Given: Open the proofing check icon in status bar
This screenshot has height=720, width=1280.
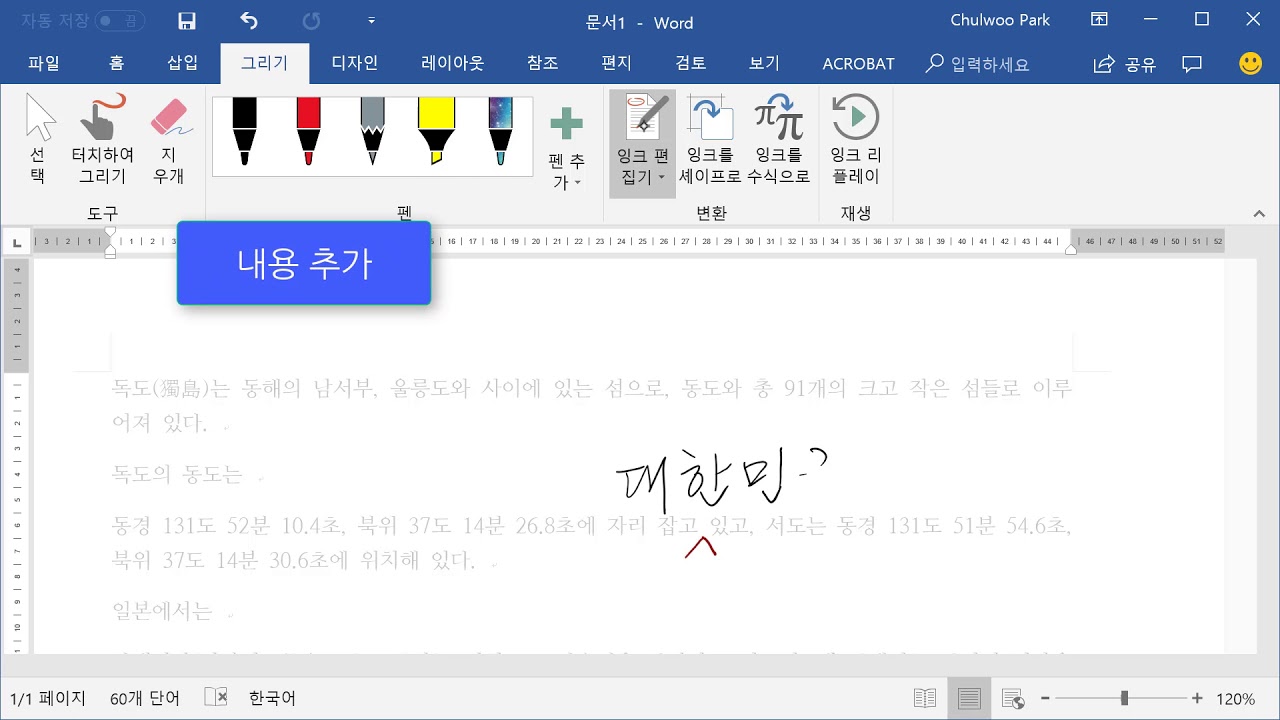Looking at the screenshot, I should (x=215, y=697).
